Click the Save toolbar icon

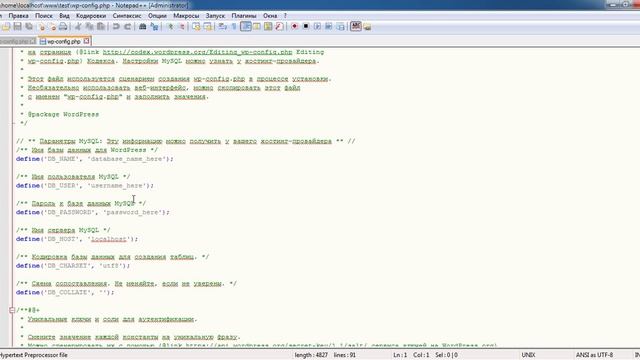click(x=18, y=27)
